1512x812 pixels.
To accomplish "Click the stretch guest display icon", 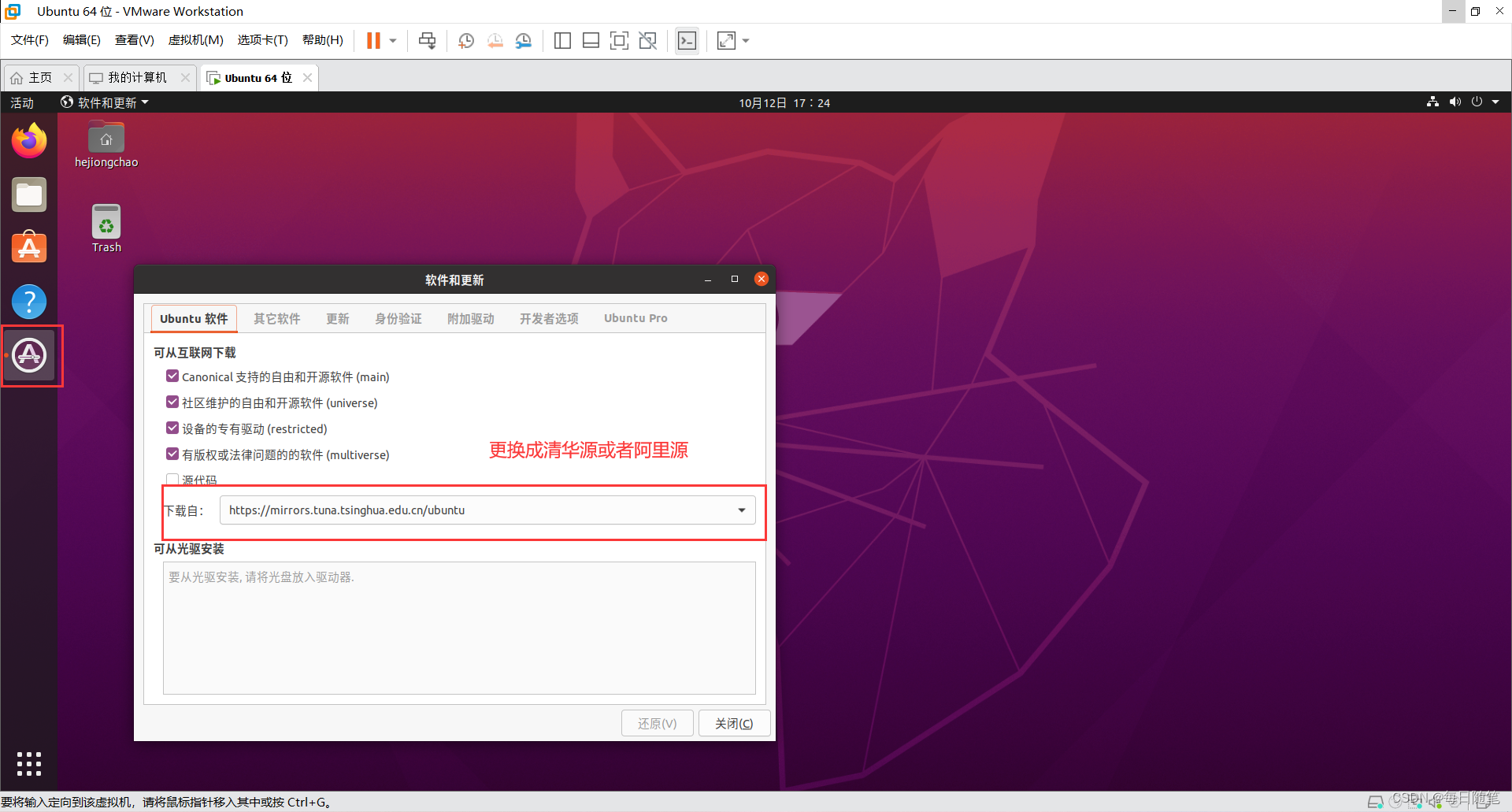I will (726, 40).
